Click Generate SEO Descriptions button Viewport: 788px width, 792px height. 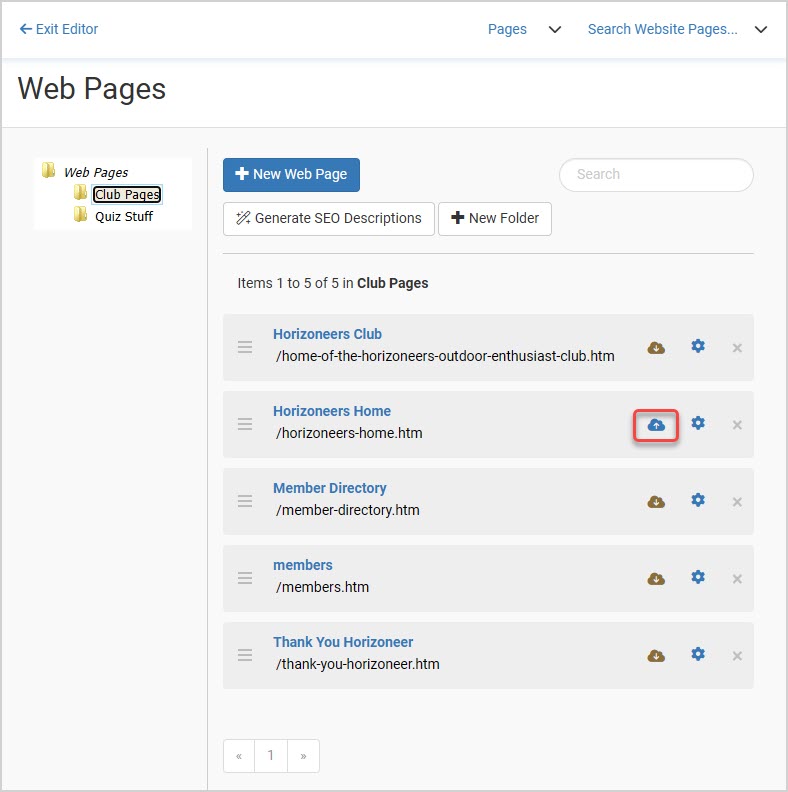coord(329,219)
